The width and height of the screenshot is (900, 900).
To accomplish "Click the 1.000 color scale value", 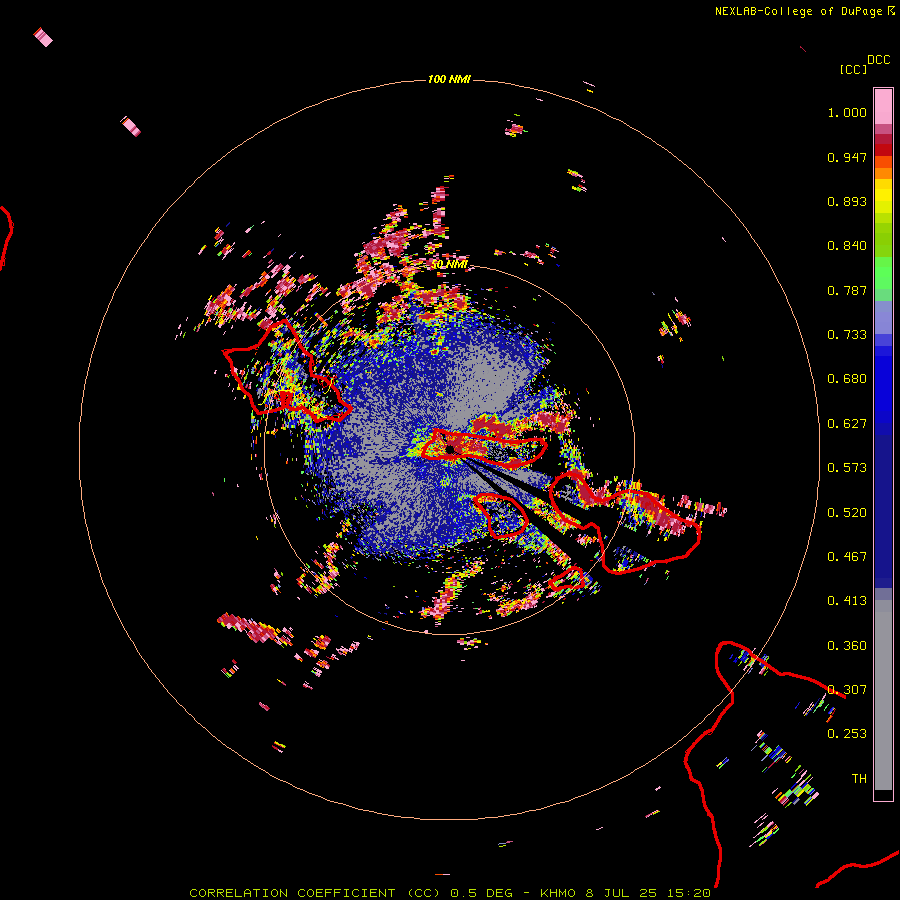I will pyautogui.click(x=847, y=112).
